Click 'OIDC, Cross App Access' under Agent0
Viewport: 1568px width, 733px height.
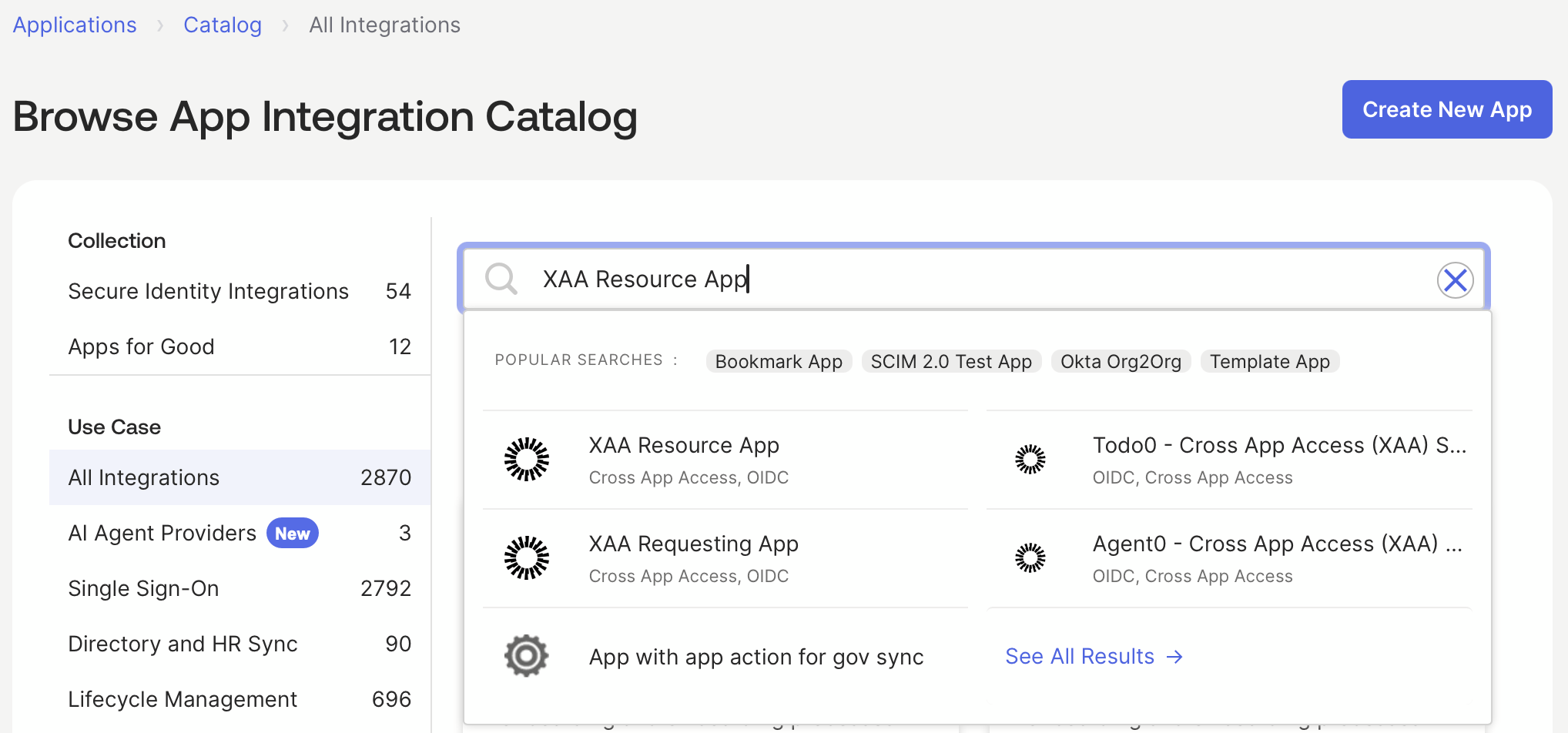(1192, 576)
